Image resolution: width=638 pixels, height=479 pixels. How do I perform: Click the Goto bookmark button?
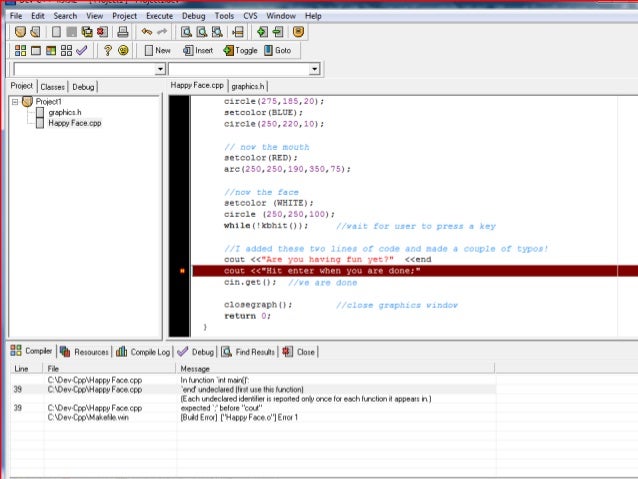click(x=276, y=50)
